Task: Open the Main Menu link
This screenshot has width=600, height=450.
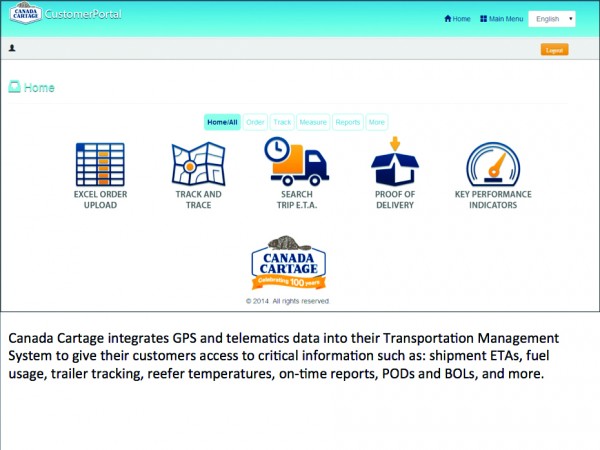Action: (x=501, y=19)
